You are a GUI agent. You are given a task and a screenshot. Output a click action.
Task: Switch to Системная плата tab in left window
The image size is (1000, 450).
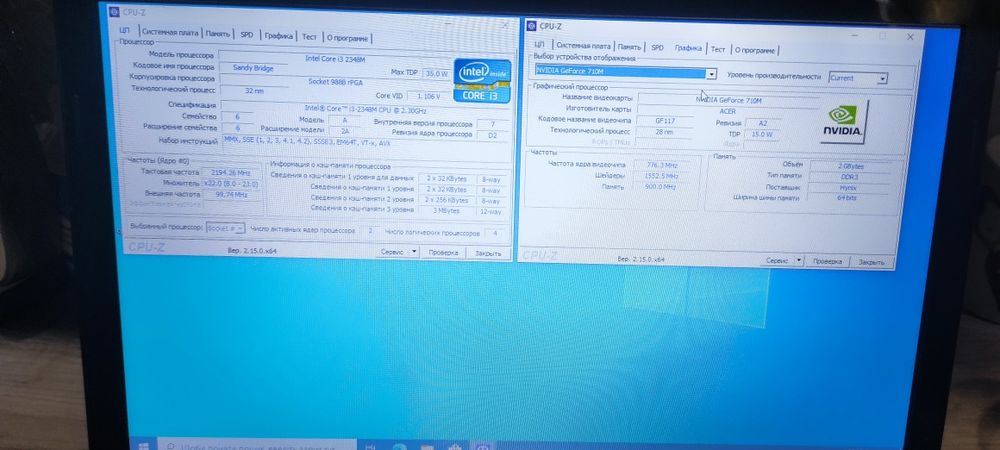point(170,33)
